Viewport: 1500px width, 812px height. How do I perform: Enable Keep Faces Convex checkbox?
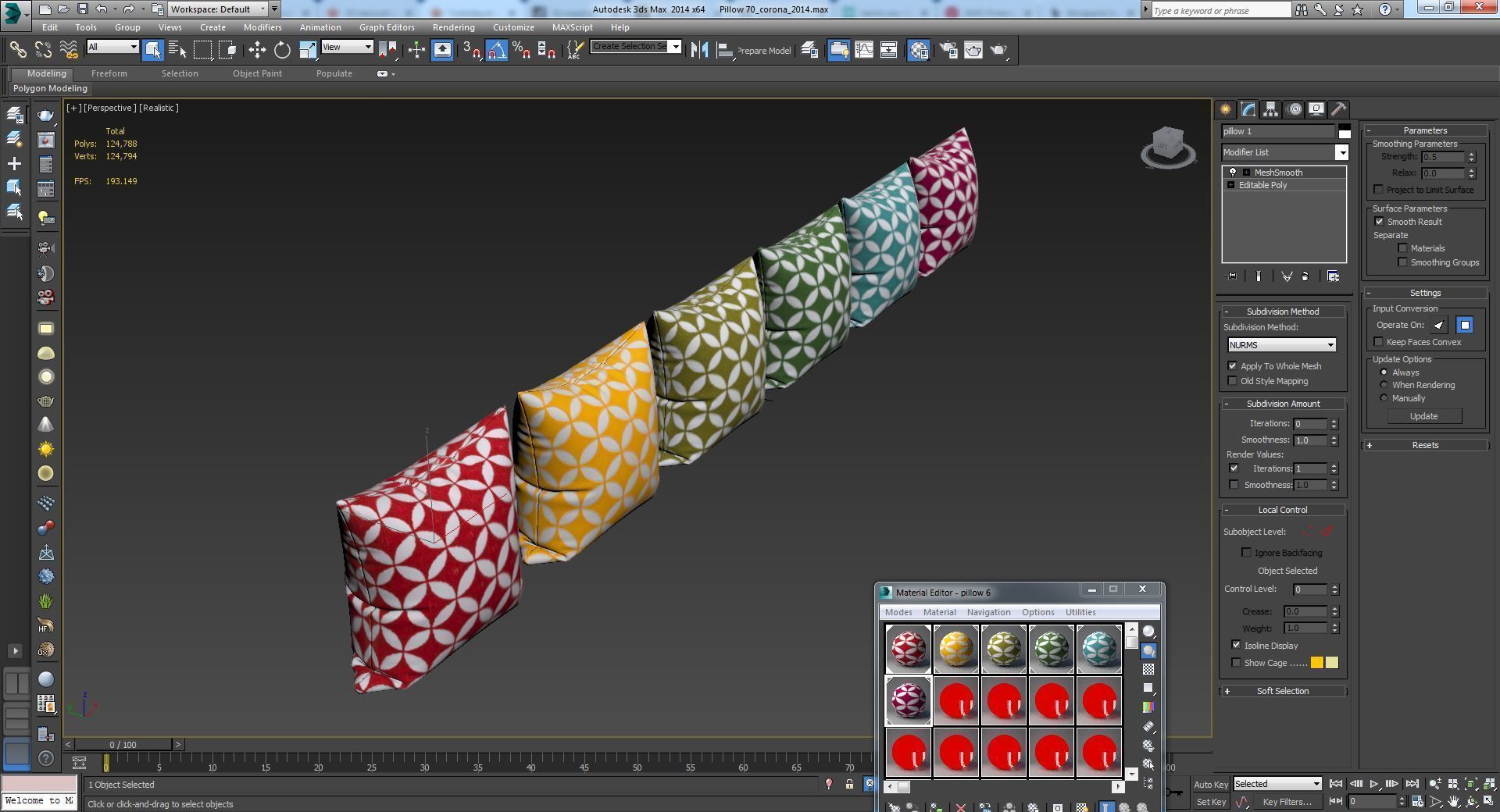1378,342
